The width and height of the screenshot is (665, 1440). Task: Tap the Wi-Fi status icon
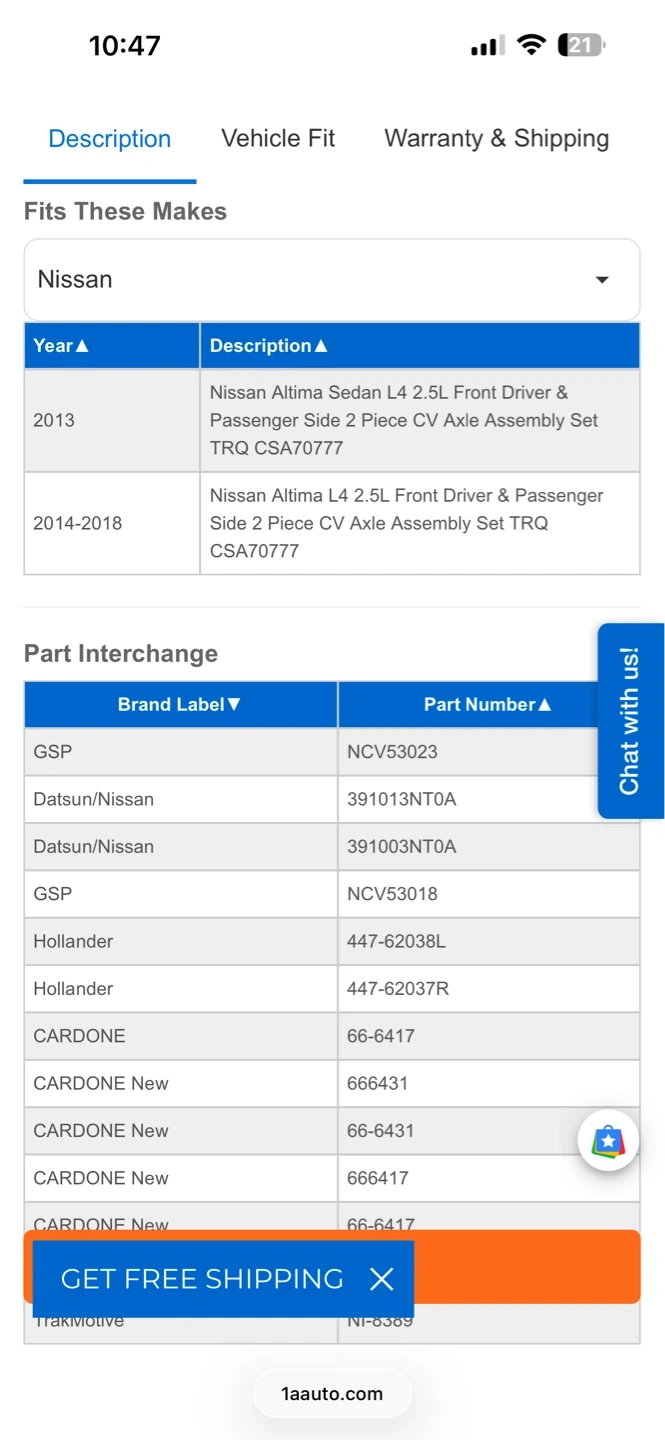(532, 45)
